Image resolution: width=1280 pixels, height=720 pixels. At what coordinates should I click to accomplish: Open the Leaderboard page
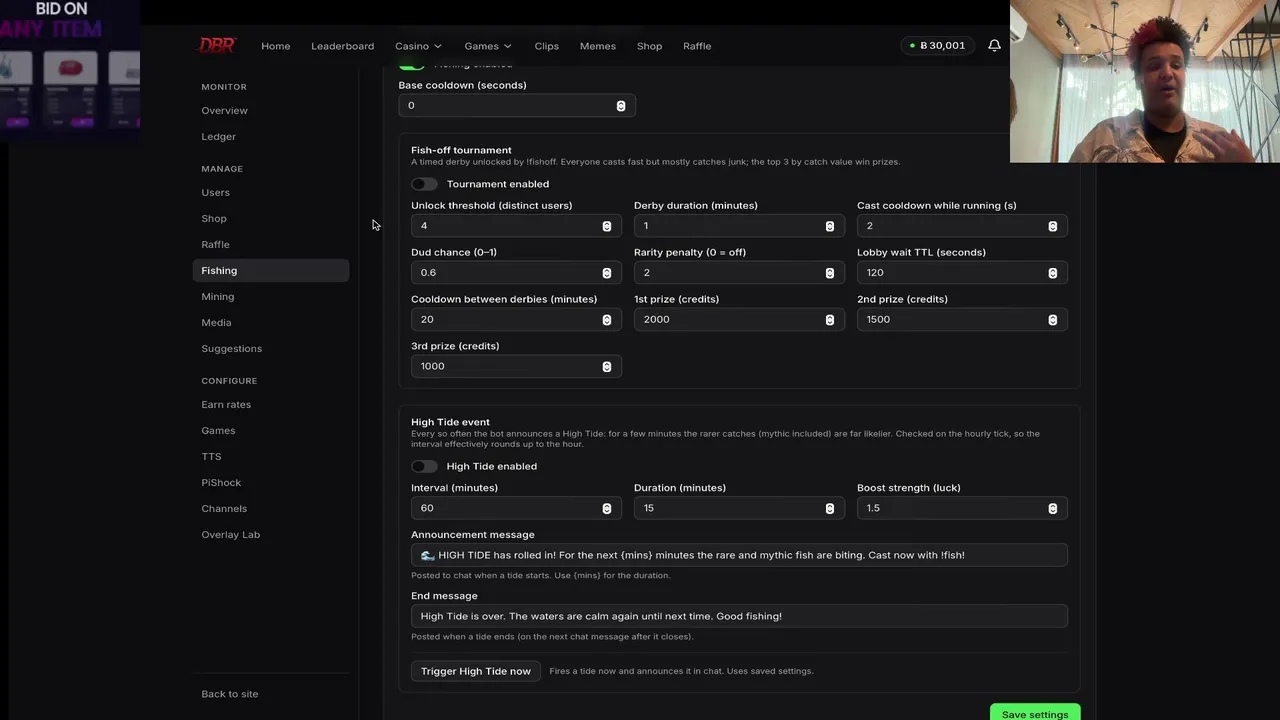[342, 46]
